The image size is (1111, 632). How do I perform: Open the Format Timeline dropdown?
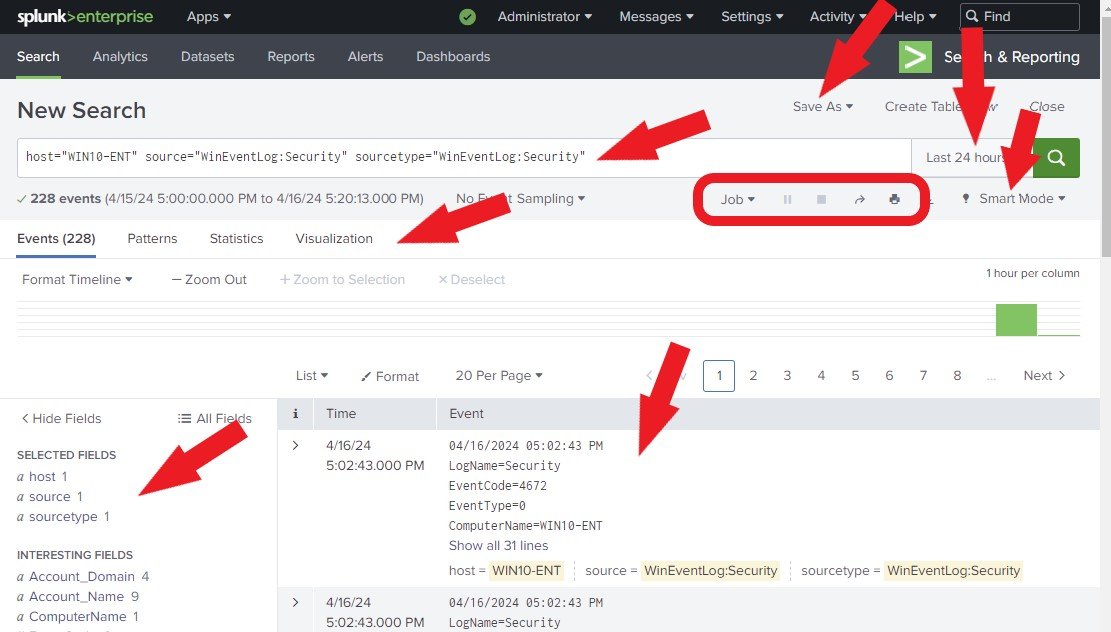click(77, 280)
